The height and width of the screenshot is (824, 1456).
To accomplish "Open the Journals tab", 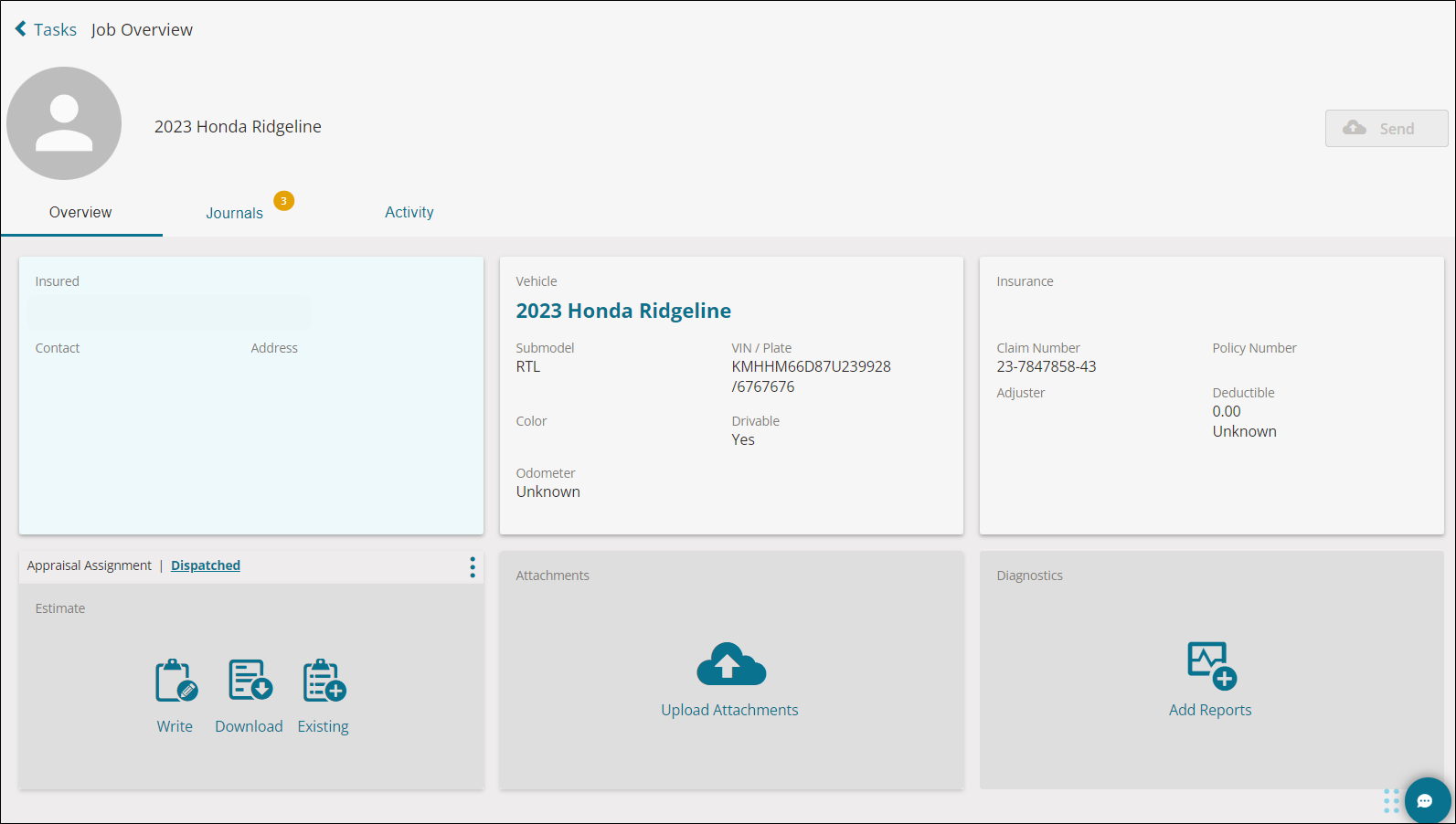I will point(234,213).
